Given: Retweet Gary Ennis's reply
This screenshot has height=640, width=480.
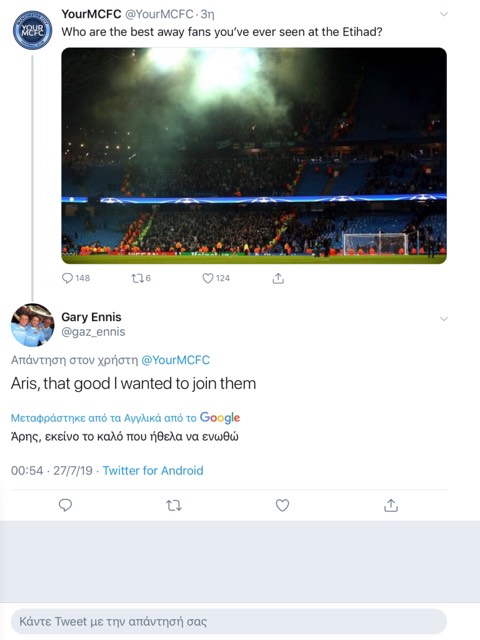Looking at the screenshot, I should pos(174,506).
